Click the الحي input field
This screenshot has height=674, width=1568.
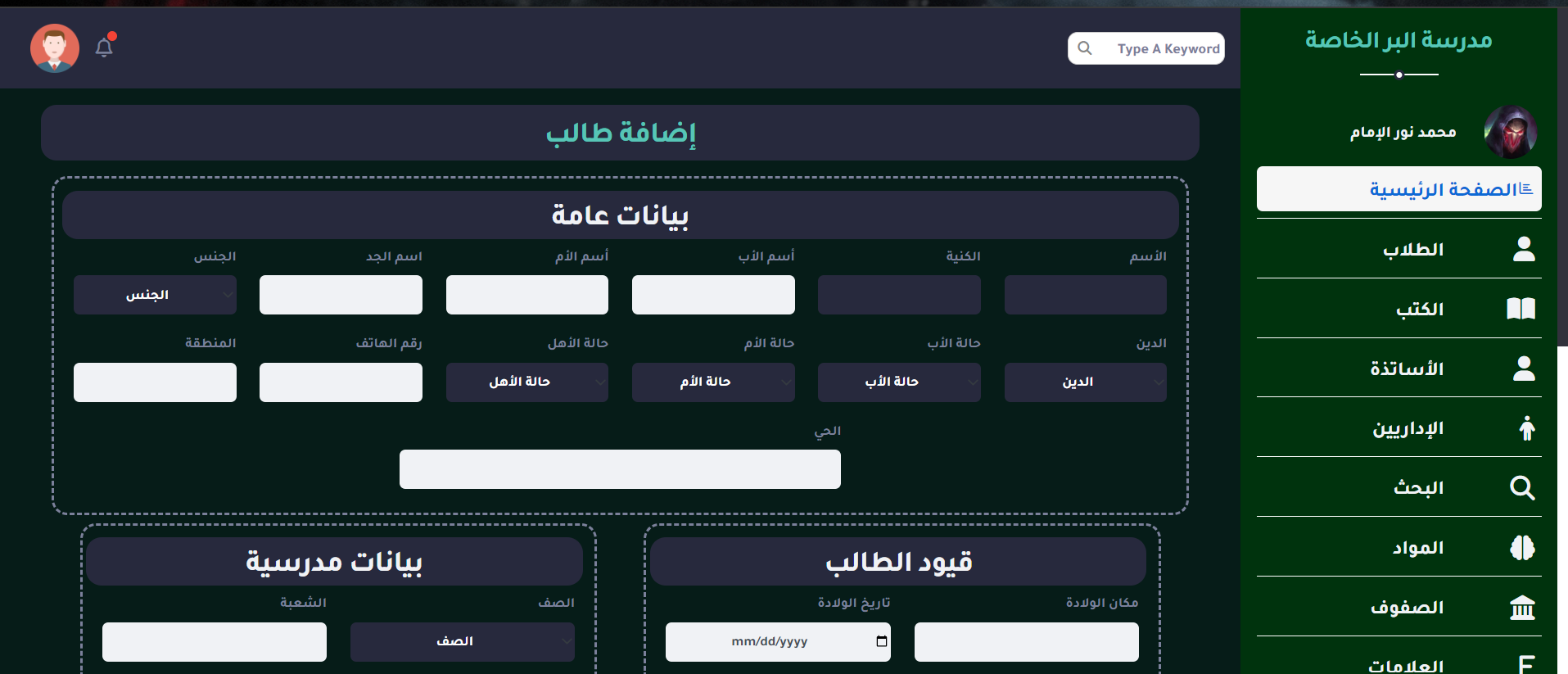620,469
